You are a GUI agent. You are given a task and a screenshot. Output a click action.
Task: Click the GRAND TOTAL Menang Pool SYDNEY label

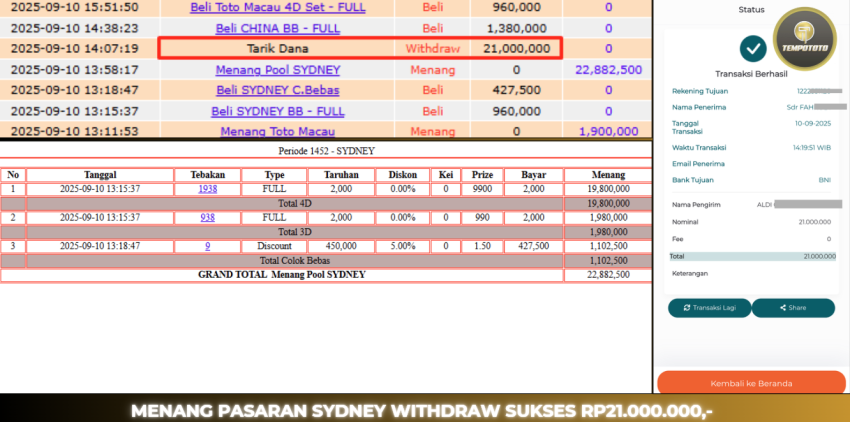click(281, 274)
